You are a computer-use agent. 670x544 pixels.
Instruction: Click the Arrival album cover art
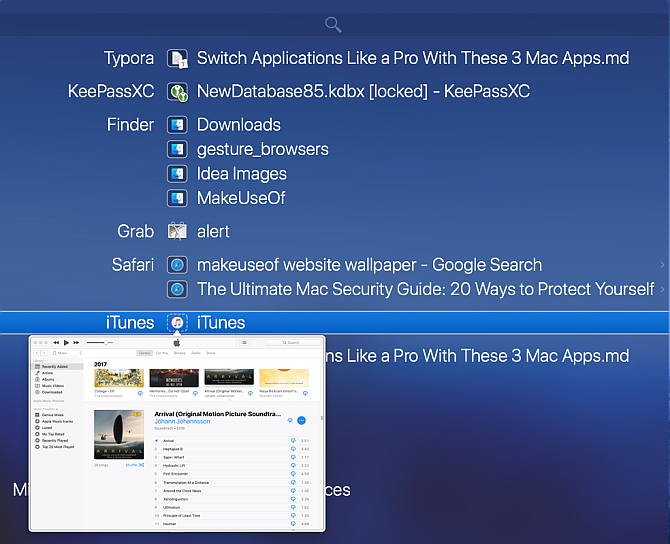[x=118, y=435]
